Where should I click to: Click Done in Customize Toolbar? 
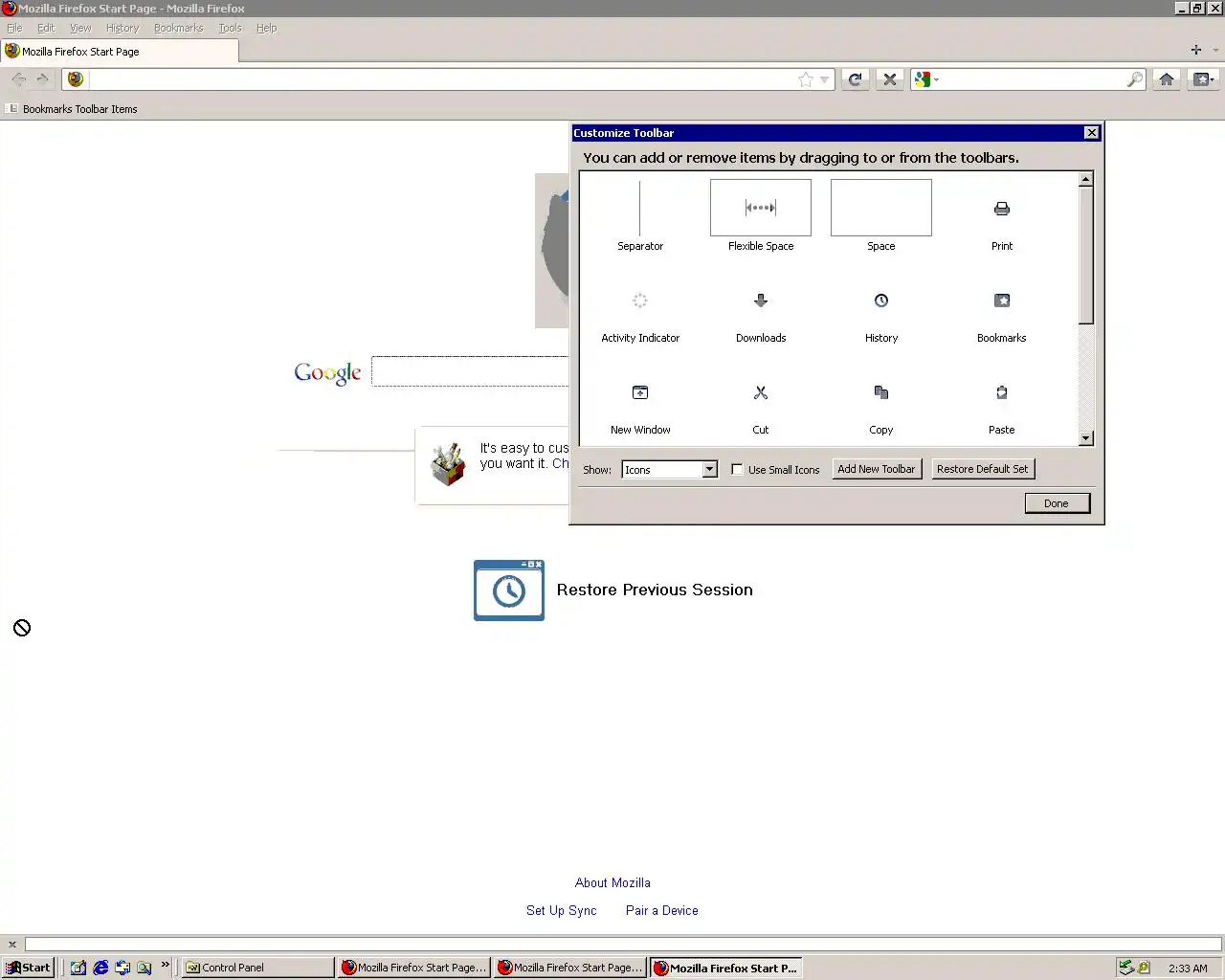point(1057,503)
